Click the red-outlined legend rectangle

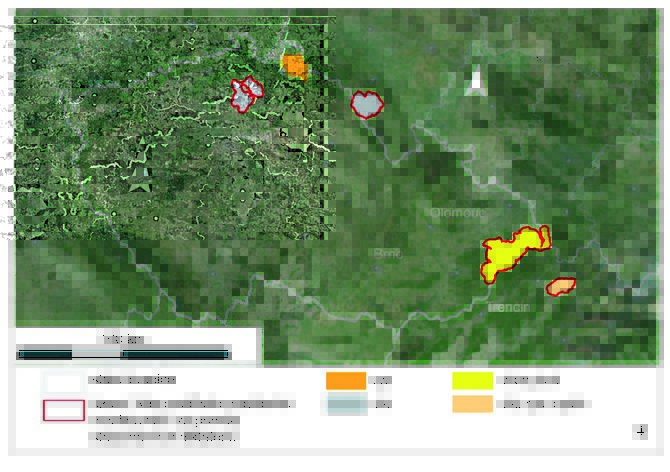63,410
